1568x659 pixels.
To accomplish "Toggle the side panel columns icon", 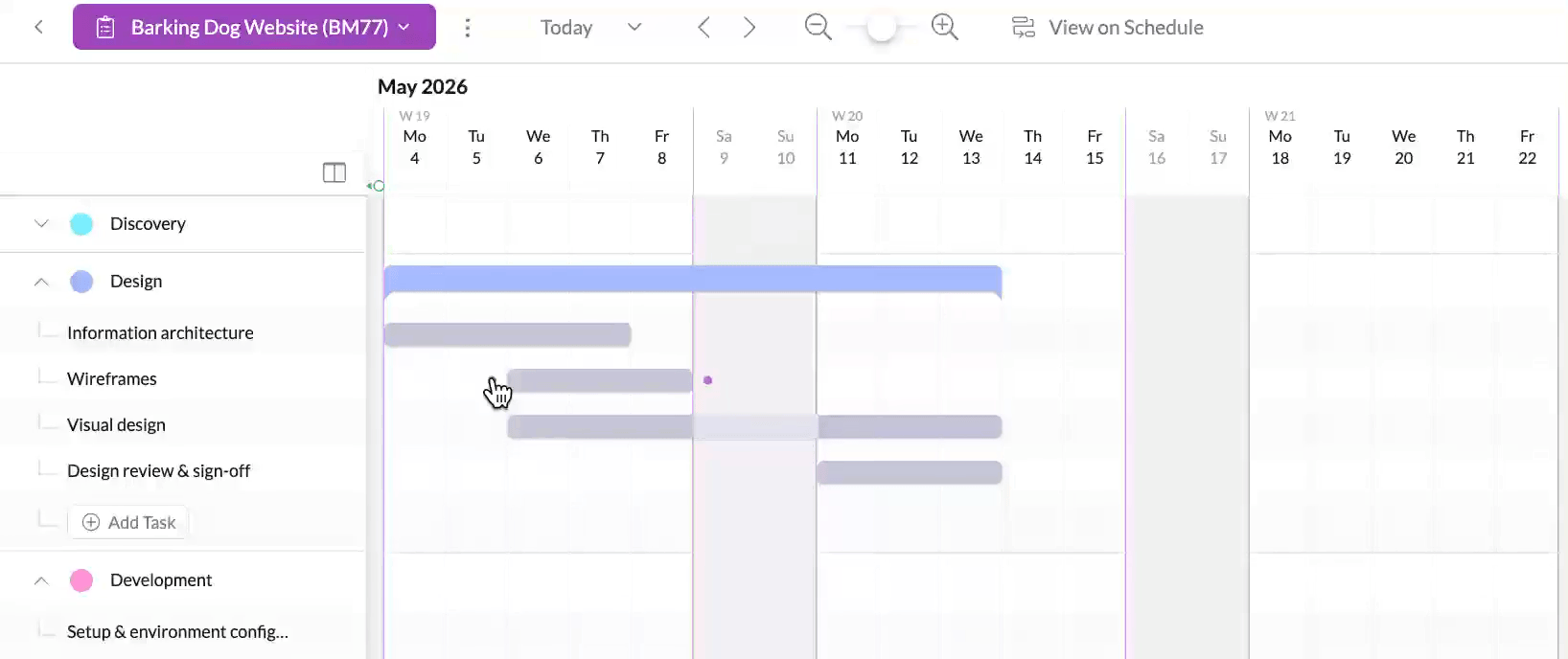I will (x=334, y=172).
